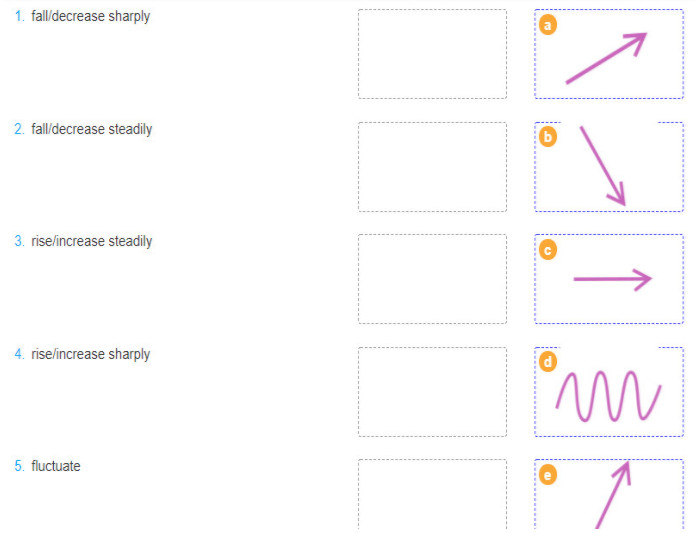Pick the horizontal right arrow in card c
This screenshot has width=695, height=533.
pos(612,279)
